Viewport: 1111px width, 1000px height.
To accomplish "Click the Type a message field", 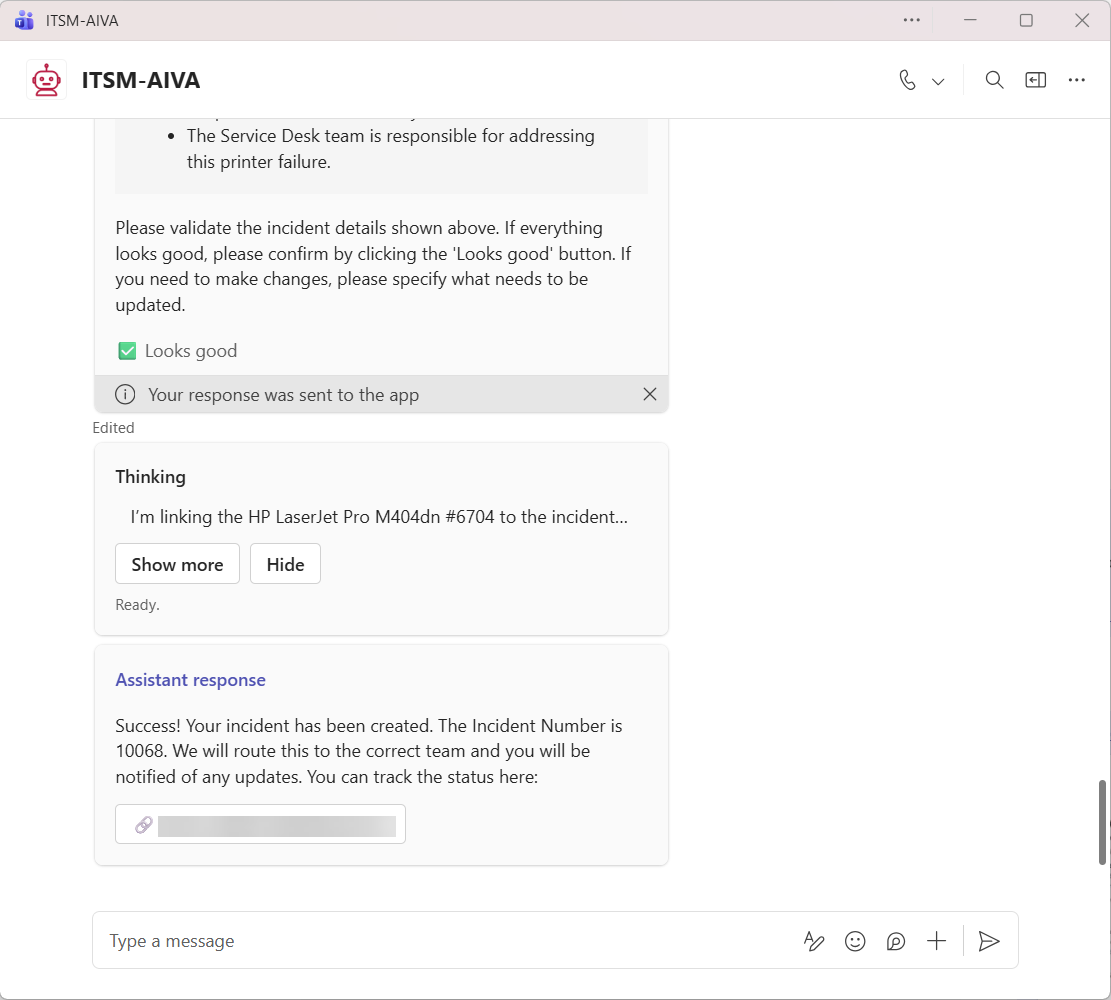I will point(440,941).
